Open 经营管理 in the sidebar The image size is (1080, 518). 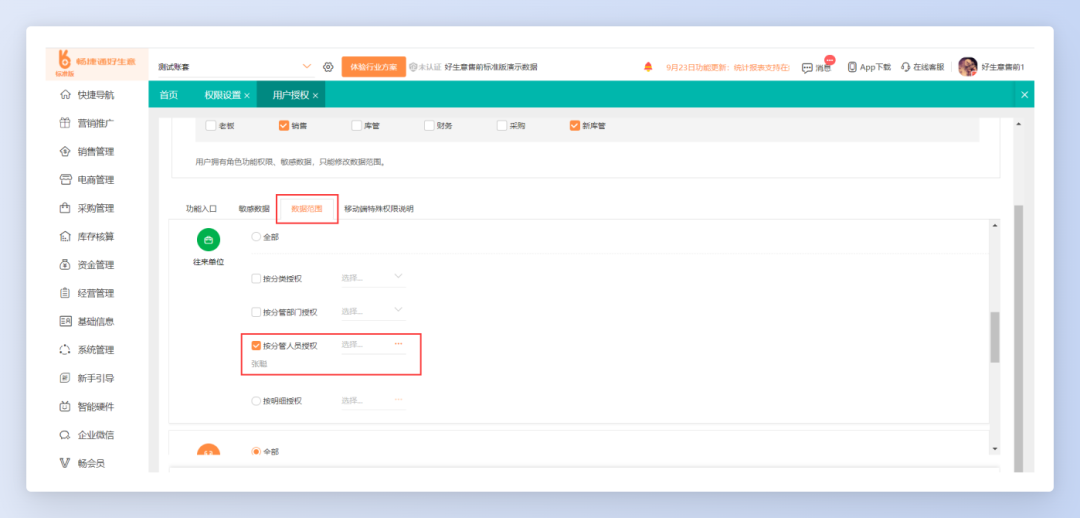click(87, 293)
